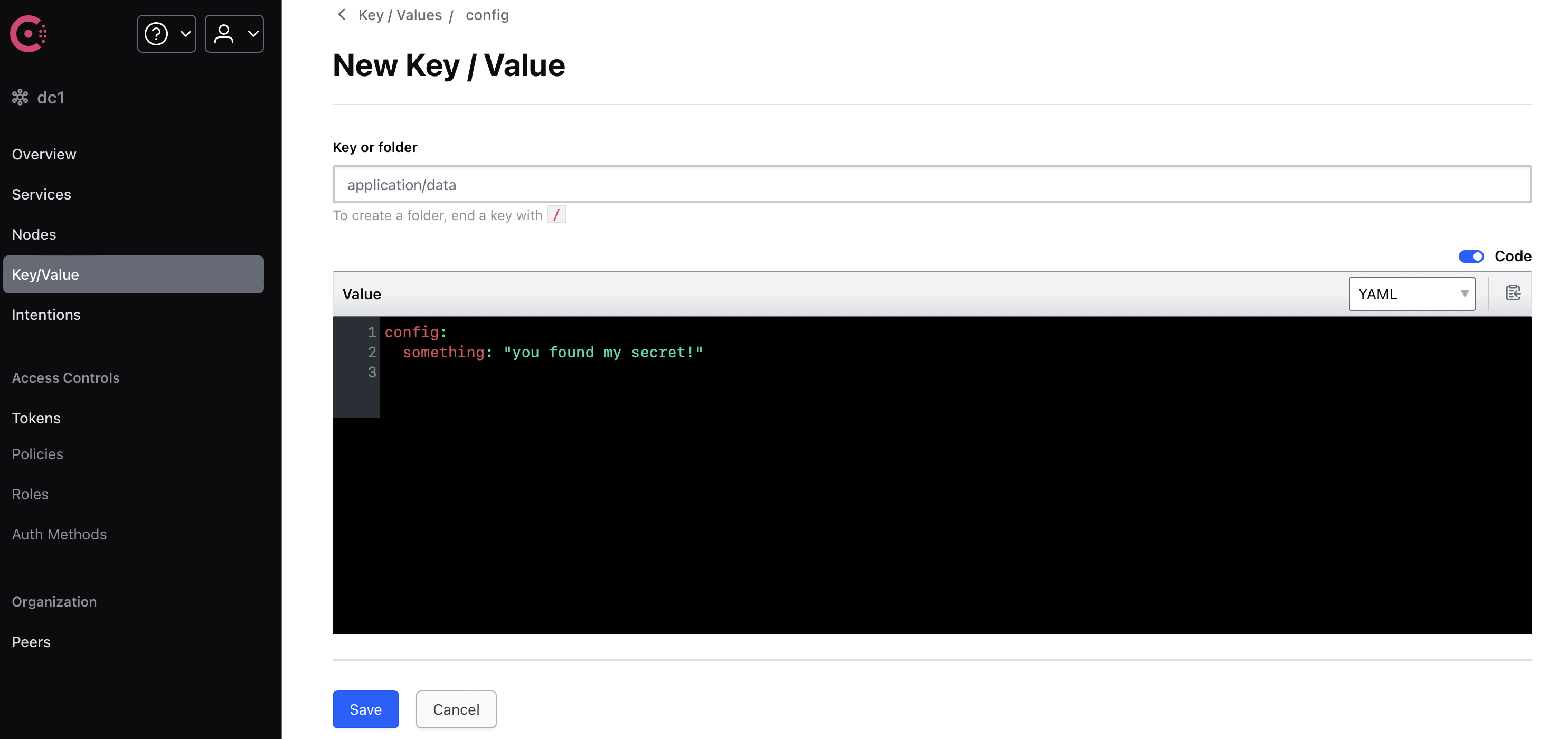Screen dimensions: 1568x739
Task: Open the user account icon menu
Action: click(234, 33)
